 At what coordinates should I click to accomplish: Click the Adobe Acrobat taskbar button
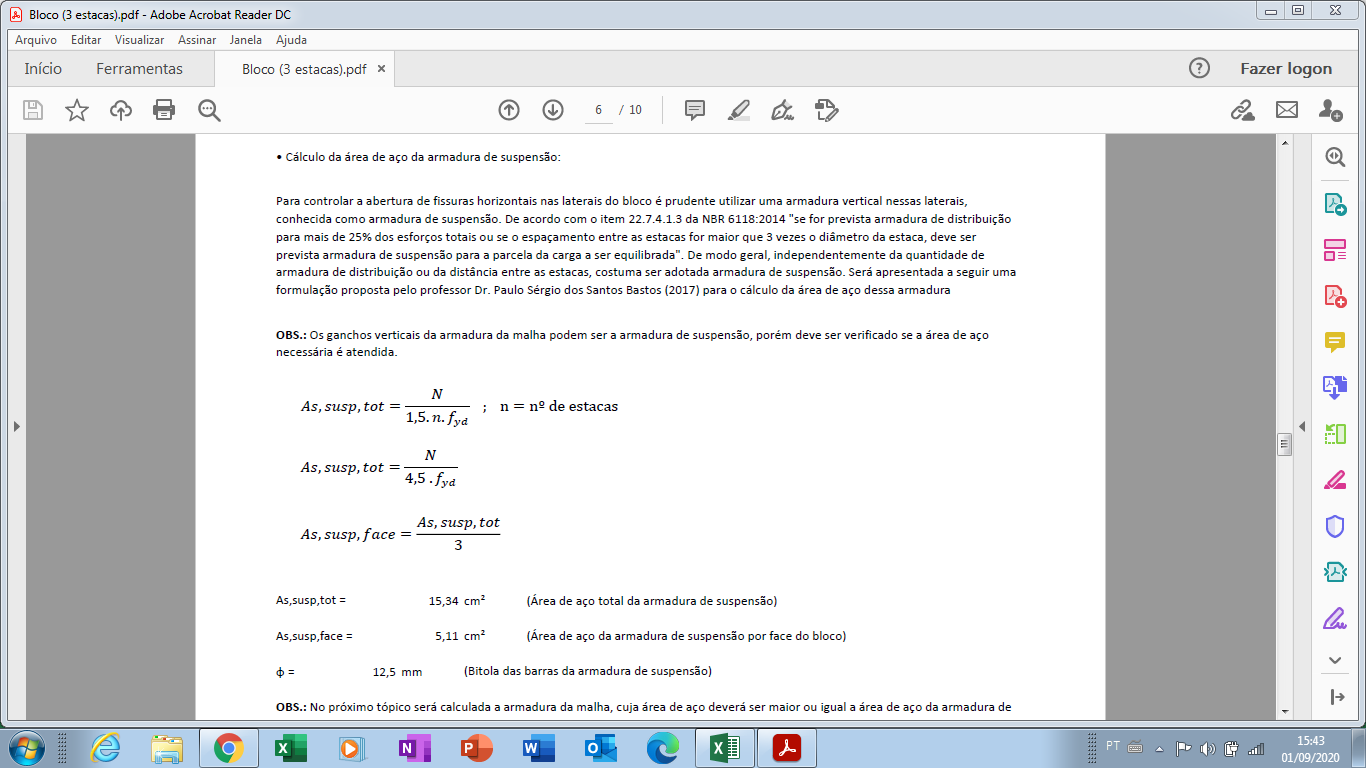pos(787,748)
